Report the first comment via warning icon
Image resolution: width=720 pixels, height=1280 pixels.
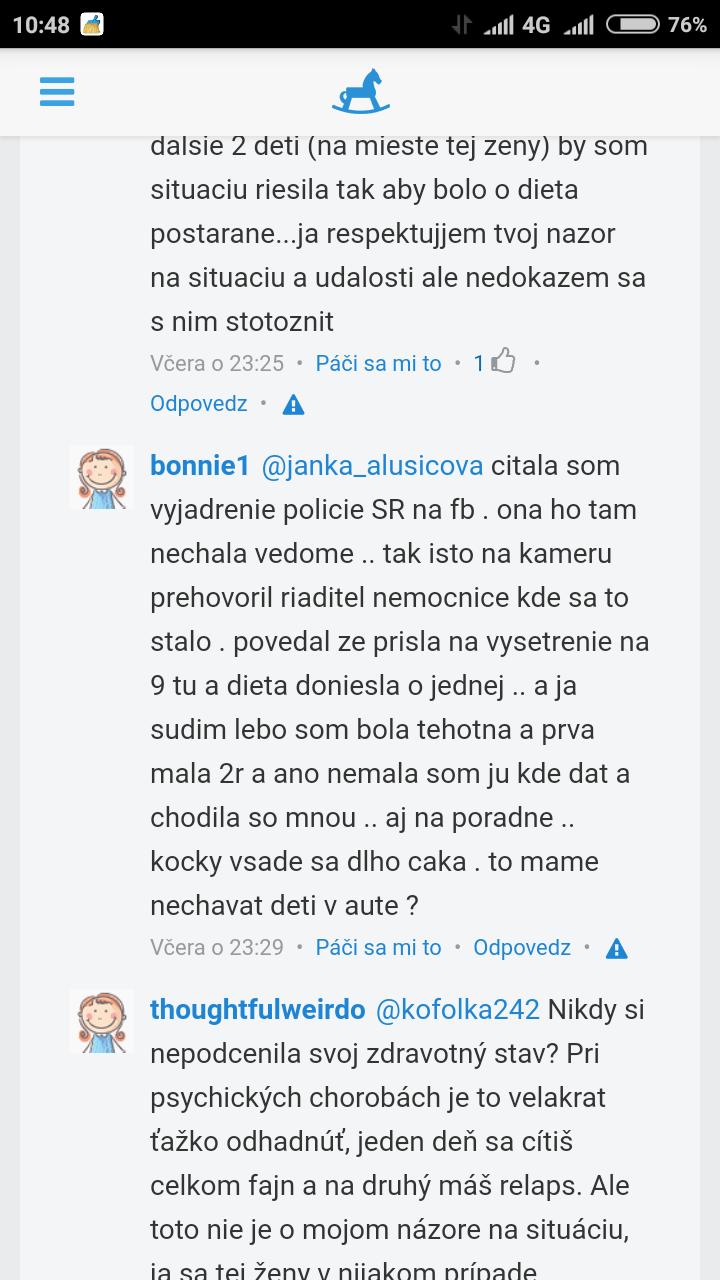pos(293,404)
